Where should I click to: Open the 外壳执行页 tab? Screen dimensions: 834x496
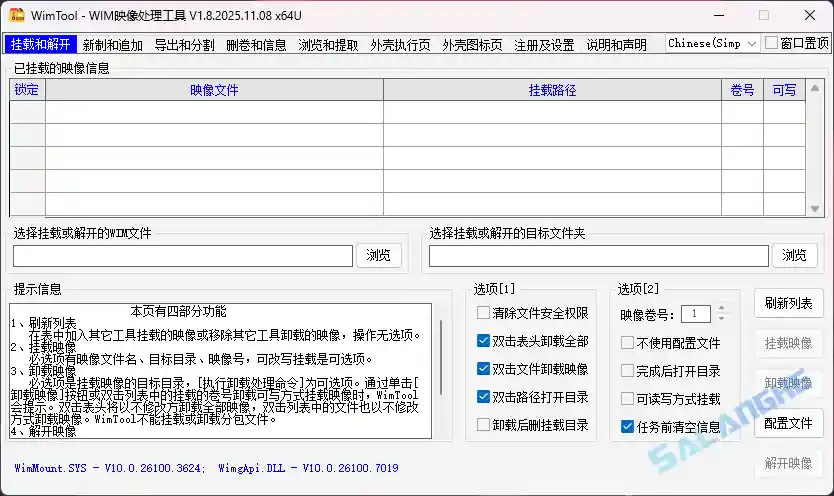(x=400, y=45)
